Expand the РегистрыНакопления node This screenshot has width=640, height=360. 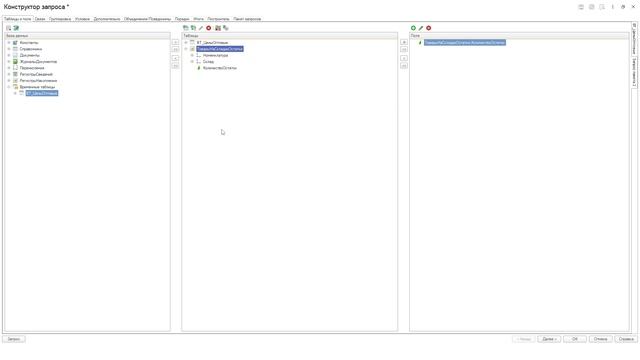pos(9,81)
